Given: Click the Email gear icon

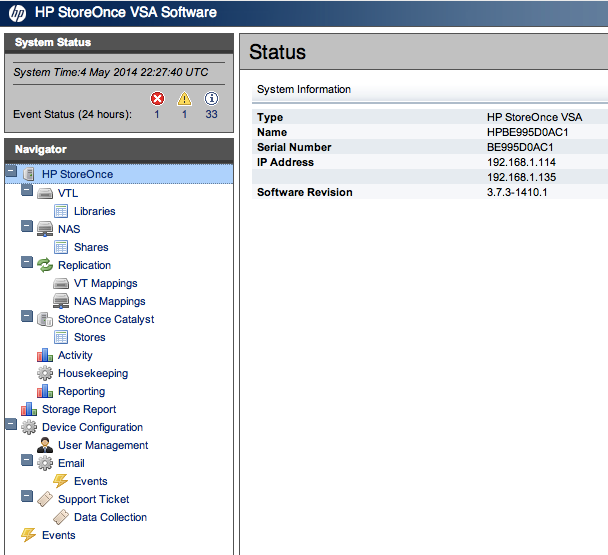Looking at the screenshot, I should click(45, 463).
